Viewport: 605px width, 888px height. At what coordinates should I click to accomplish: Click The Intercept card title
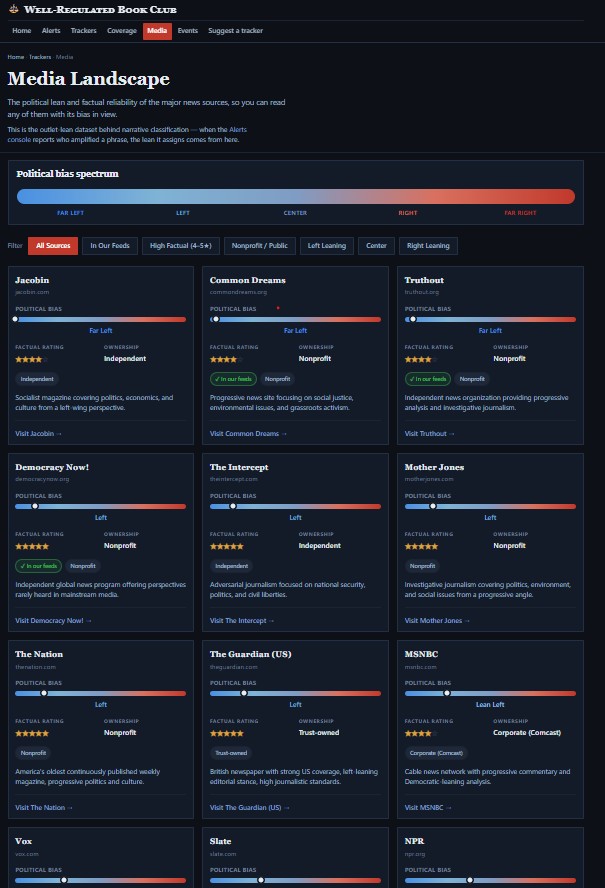tap(239, 467)
